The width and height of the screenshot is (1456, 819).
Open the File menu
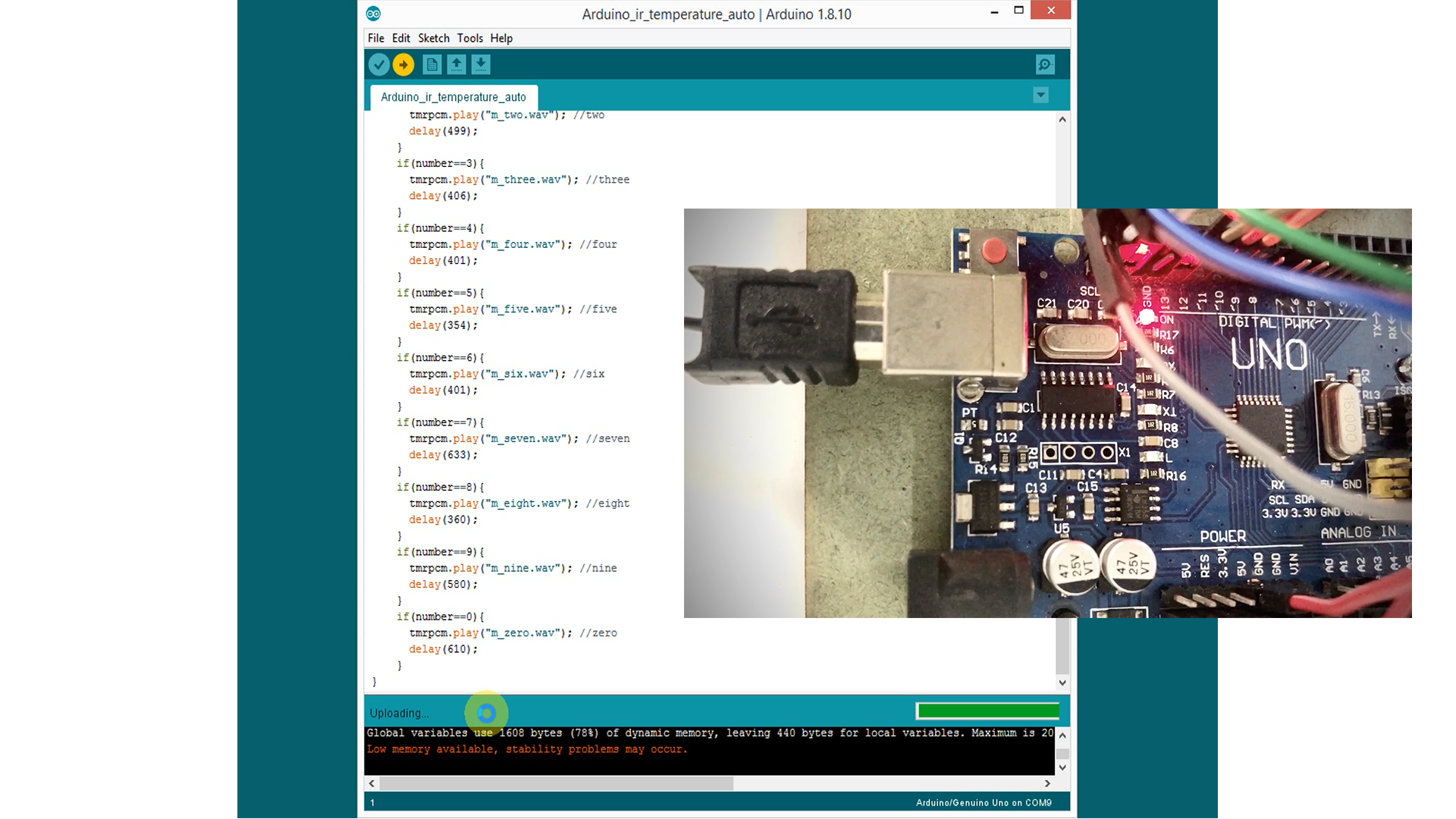coord(375,38)
